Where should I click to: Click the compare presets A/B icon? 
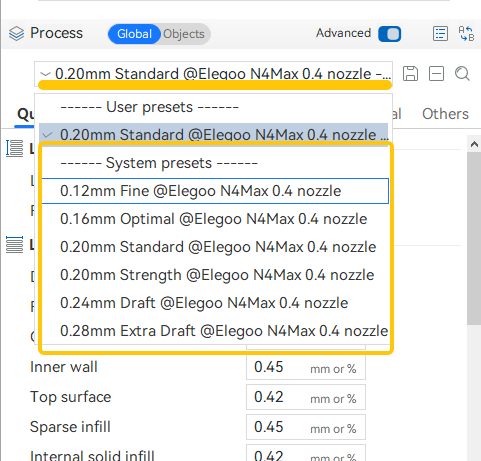(466, 34)
